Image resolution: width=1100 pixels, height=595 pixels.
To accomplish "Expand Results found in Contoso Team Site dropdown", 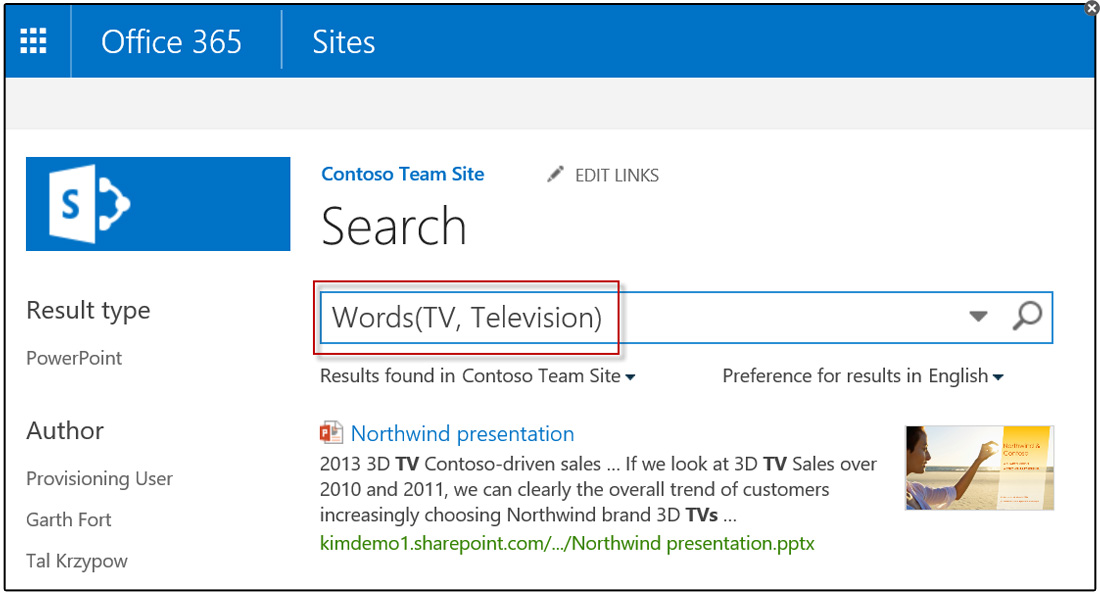I will [478, 376].
